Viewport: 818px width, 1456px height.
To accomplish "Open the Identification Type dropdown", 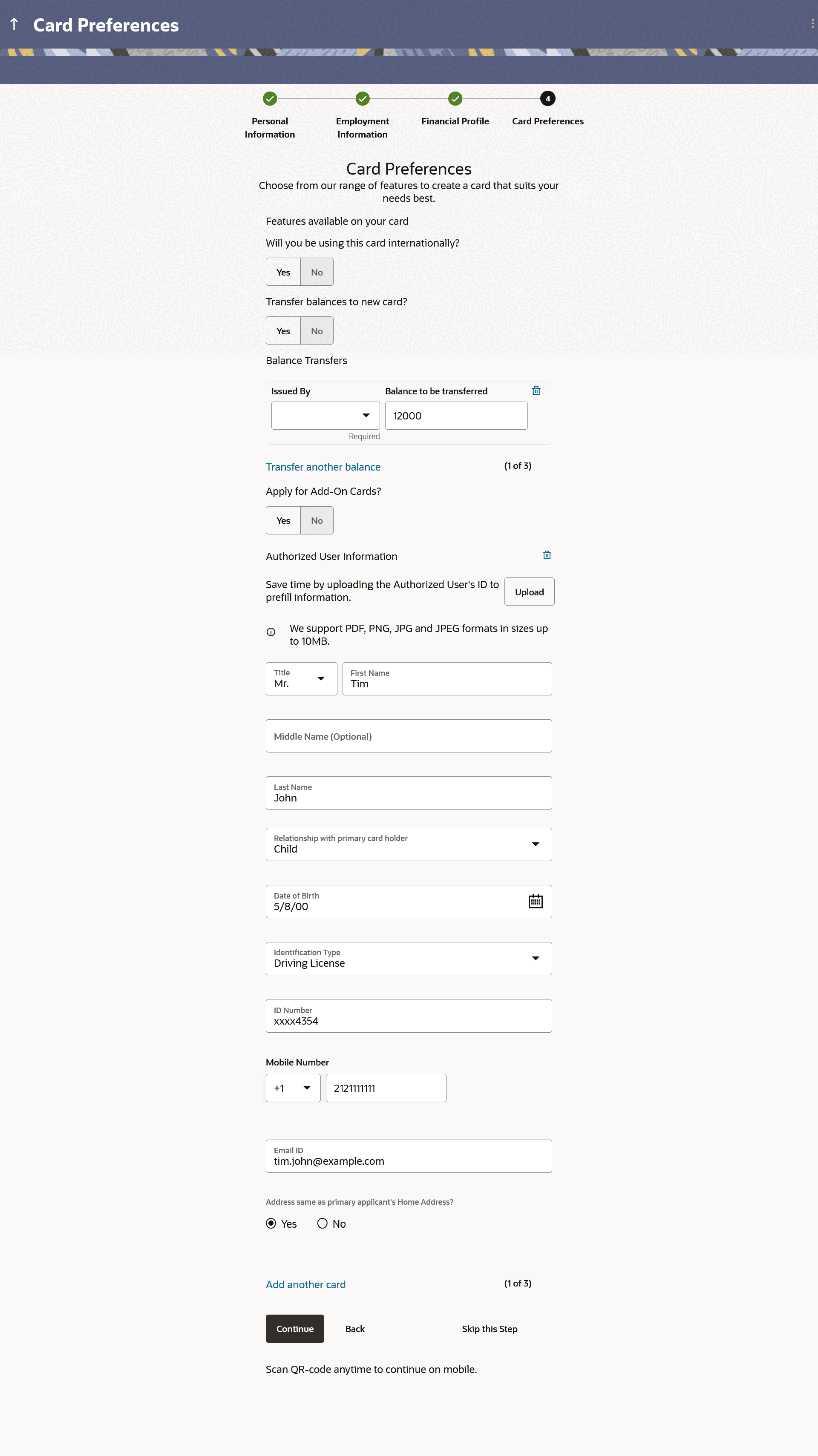I will coord(408,959).
